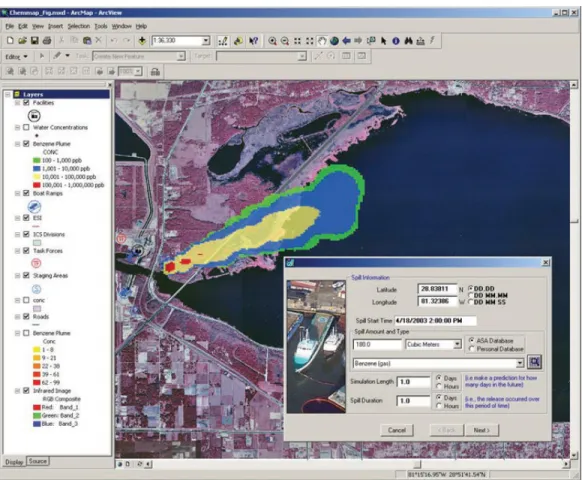Select the Pan hand tool
Image resolution: width=582 pixels, height=480 pixels.
(x=322, y=41)
